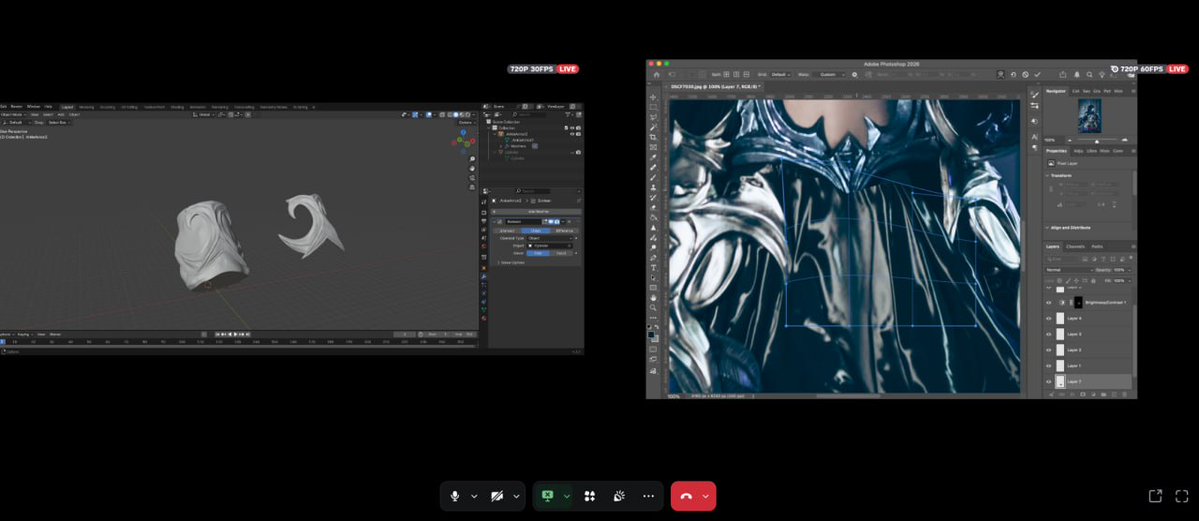Open the Grid dropdown showing Default

781,74
